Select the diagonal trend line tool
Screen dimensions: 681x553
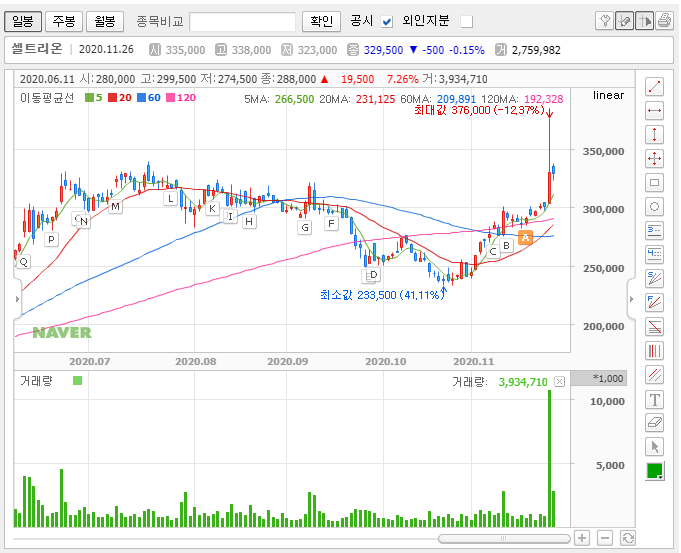click(x=655, y=86)
